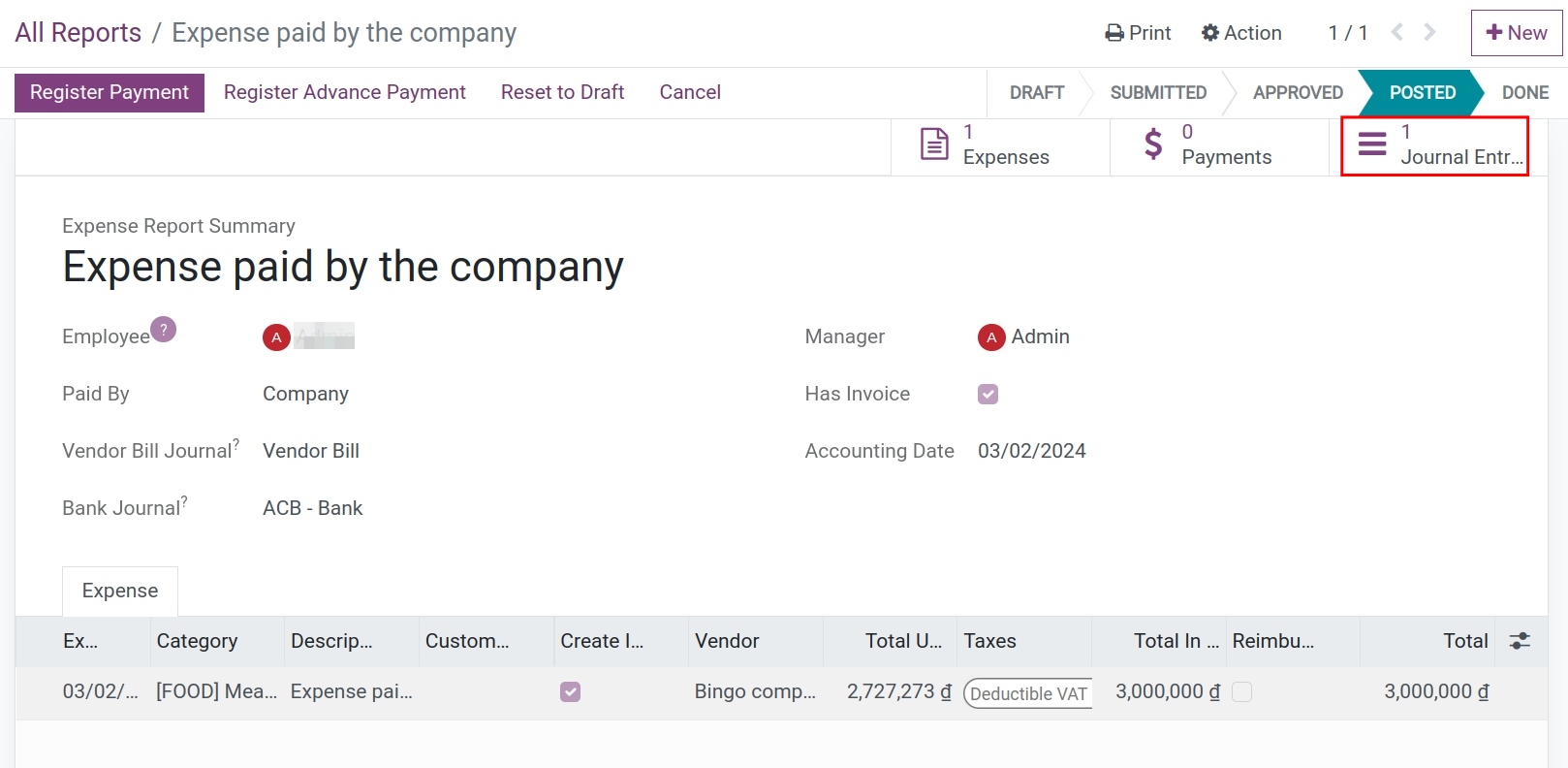The height and width of the screenshot is (768, 1568).
Task: Select the Expense tab
Action: click(x=120, y=591)
